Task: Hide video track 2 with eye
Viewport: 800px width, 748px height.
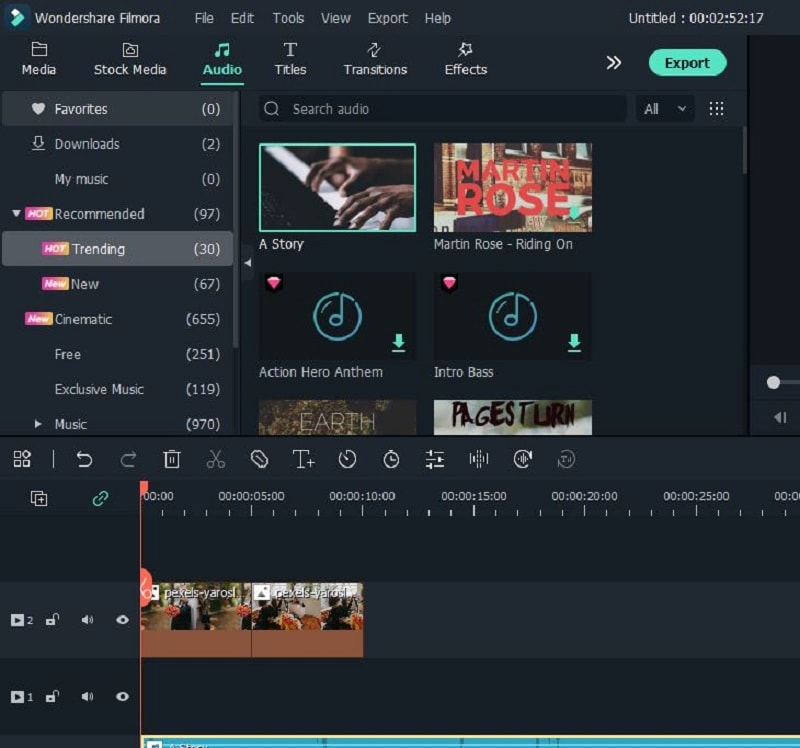Action: pos(122,619)
